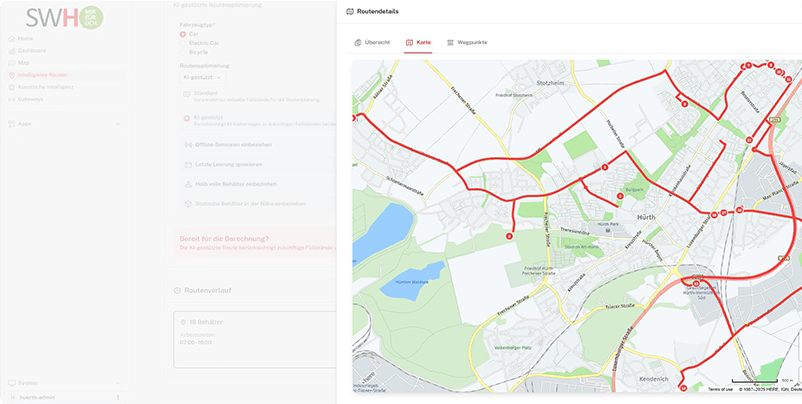Open the Dashboard page from sidebar

[x=31, y=50]
